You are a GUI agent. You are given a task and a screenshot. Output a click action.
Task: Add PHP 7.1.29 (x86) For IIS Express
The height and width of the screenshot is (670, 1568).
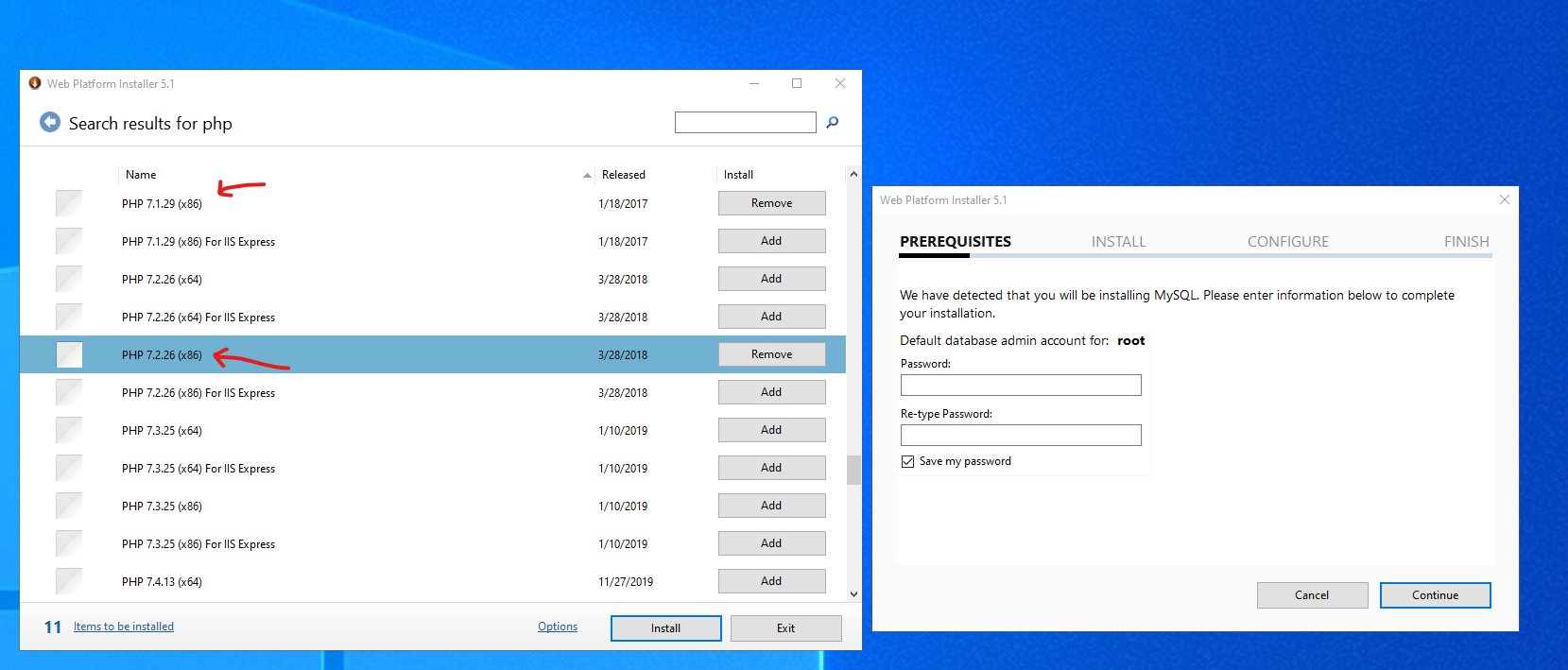coord(772,241)
